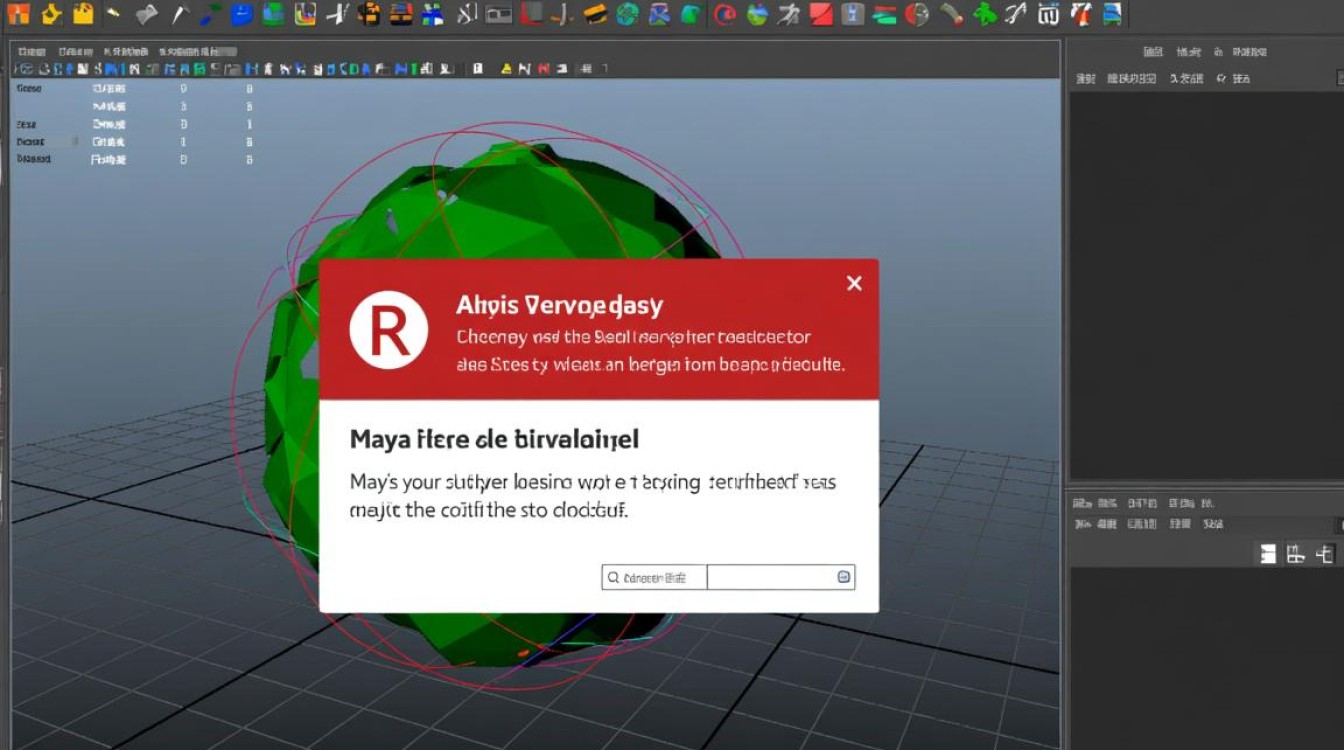Click the red swirl circle shelf icon

click(726, 14)
